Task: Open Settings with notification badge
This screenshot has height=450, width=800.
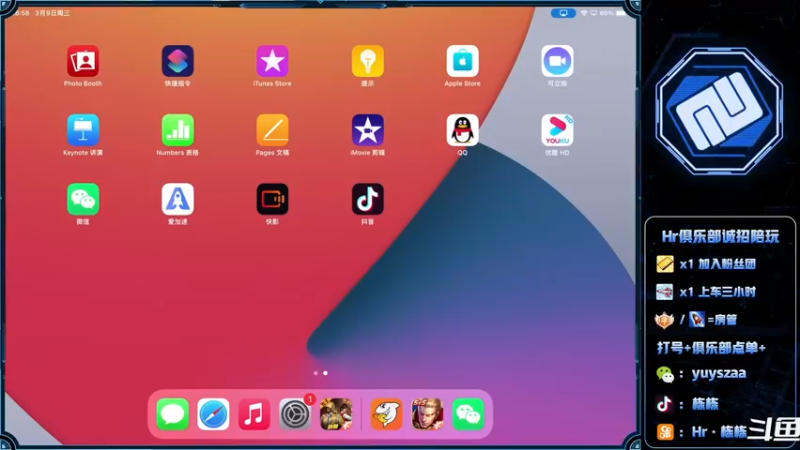Action: pos(295,414)
